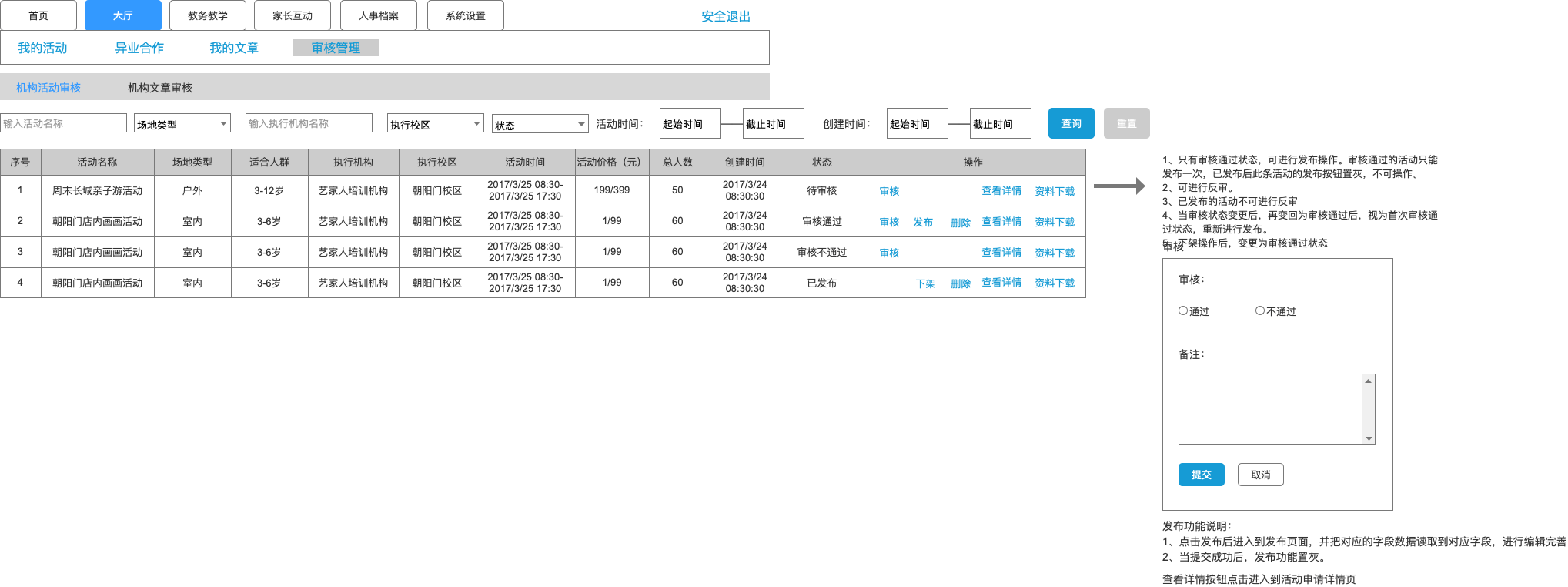
Task: Click the 查询 button
Action: (1072, 123)
